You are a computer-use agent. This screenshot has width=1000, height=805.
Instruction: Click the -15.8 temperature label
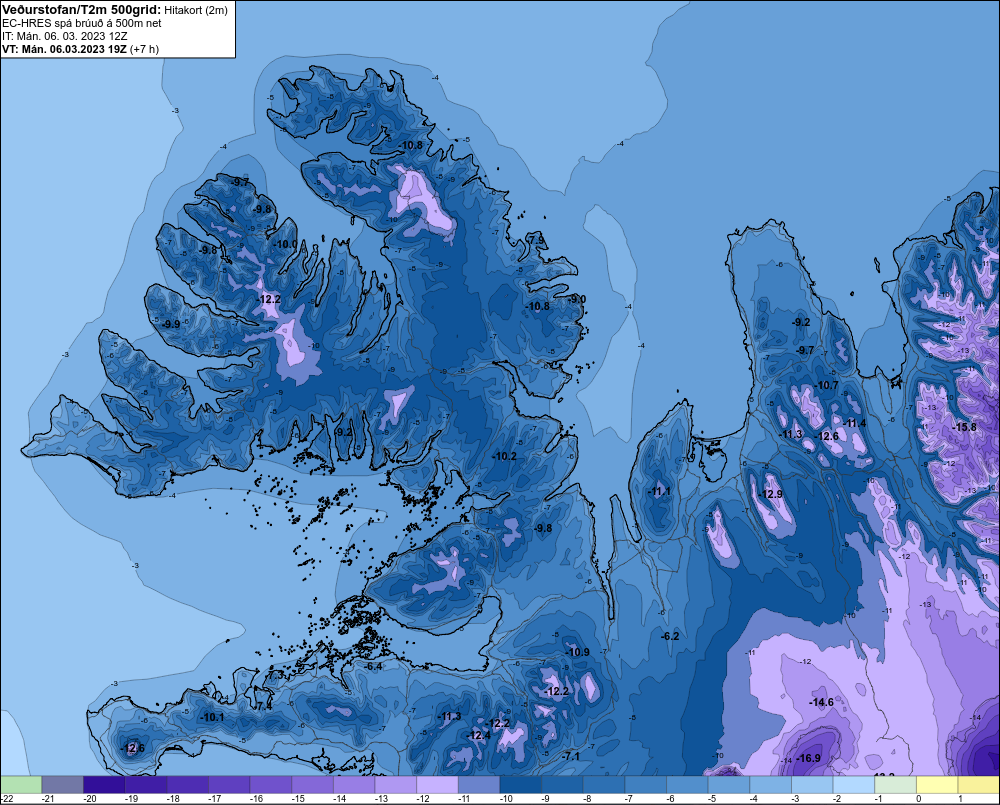(x=964, y=427)
